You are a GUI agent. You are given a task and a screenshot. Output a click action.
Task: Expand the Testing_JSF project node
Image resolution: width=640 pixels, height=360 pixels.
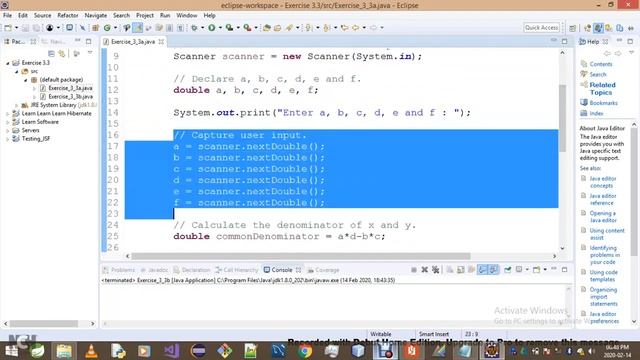pyautogui.click(x=7, y=139)
